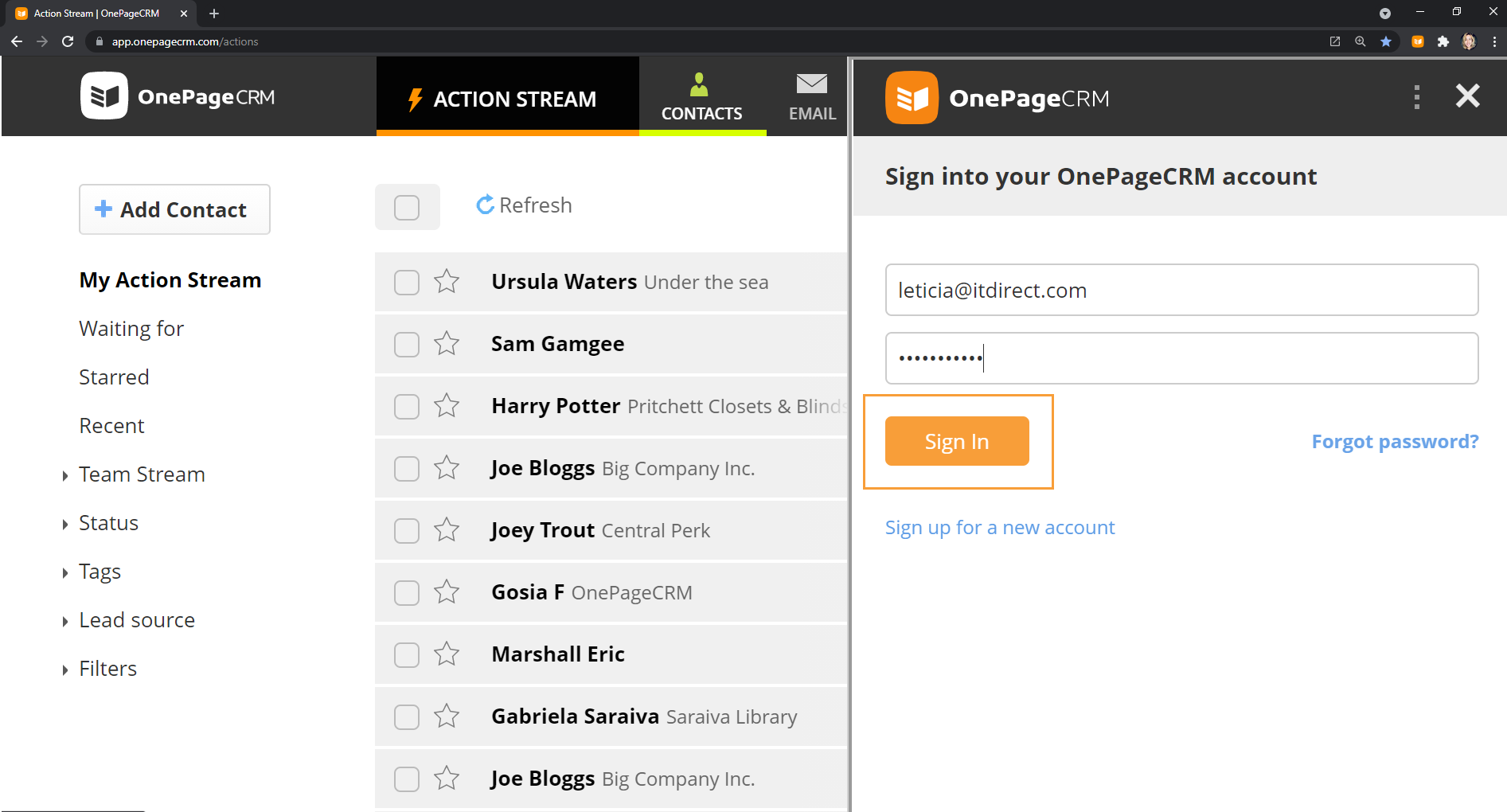The width and height of the screenshot is (1507, 812).
Task: Tick the Gabriela Saraiva checkbox
Action: tap(407, 716)
